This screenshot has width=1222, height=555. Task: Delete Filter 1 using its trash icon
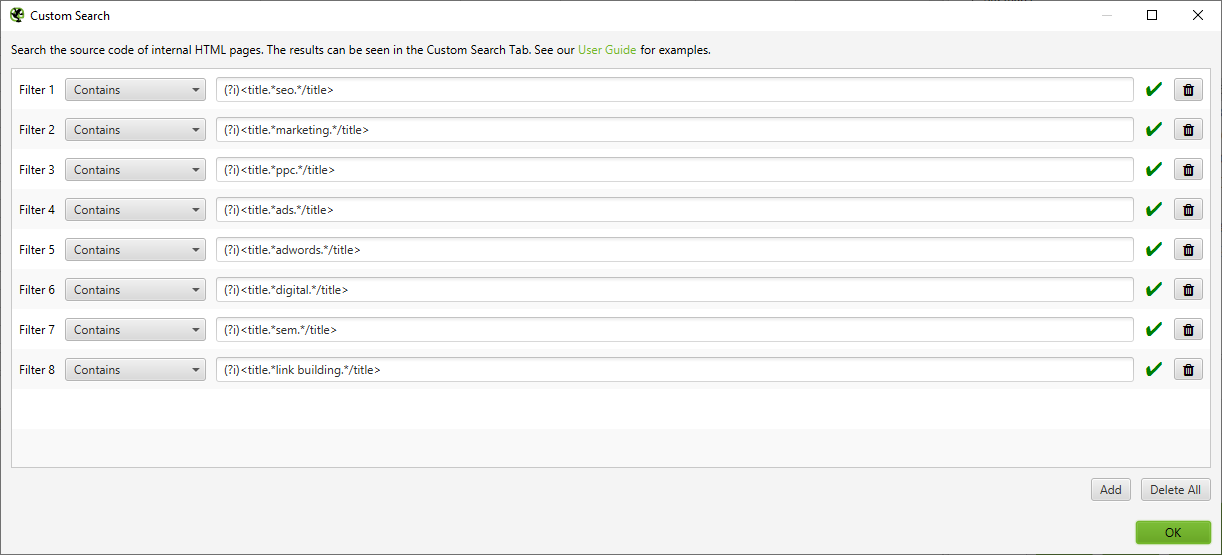click(x=1188, y=90)
